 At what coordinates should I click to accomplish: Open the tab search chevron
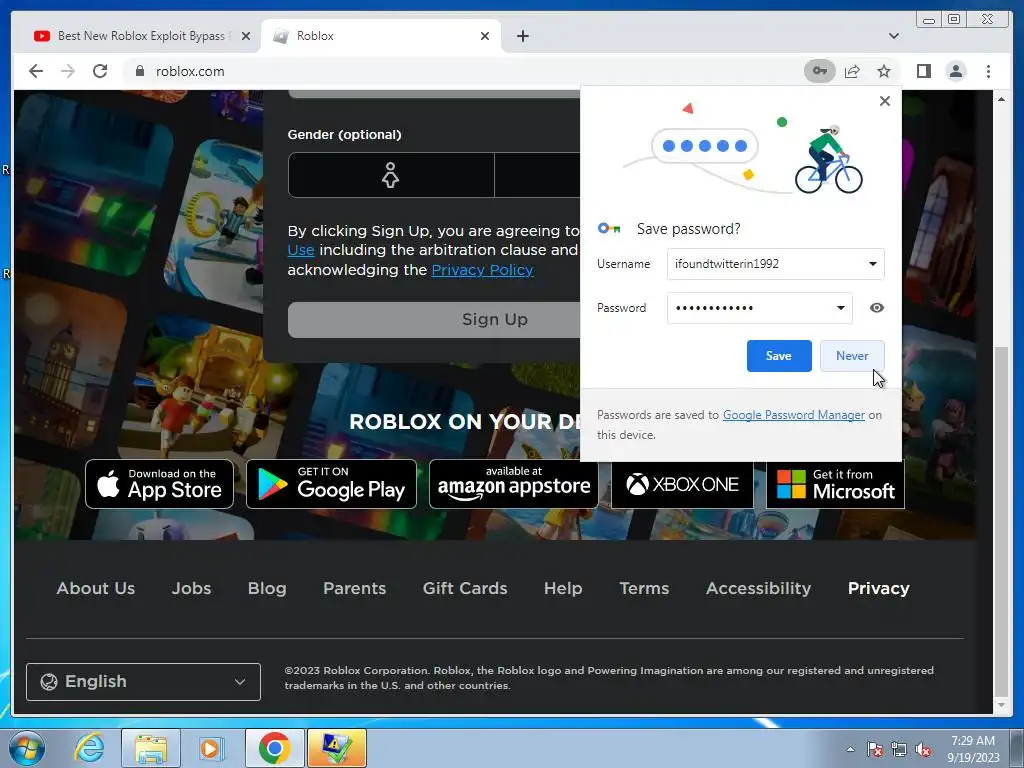click(893, 36)
